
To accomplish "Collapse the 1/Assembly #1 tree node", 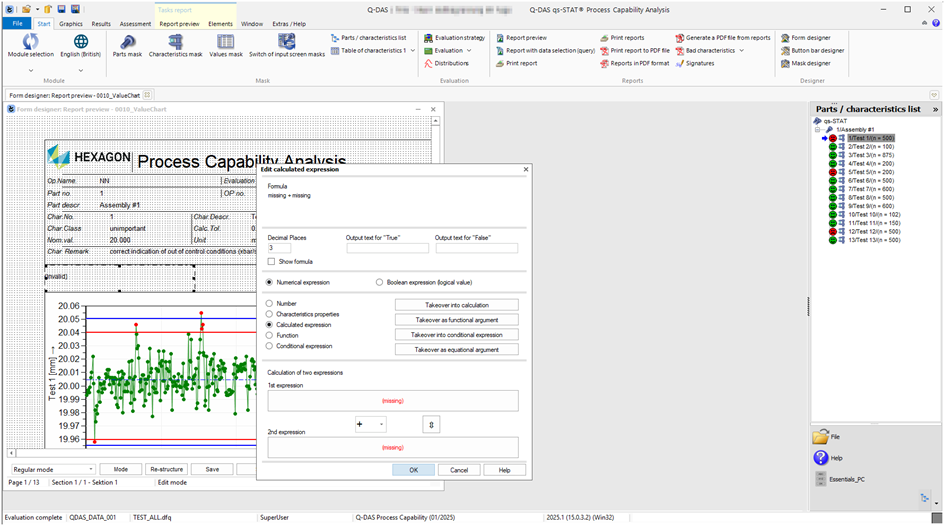I will point(818,130).
